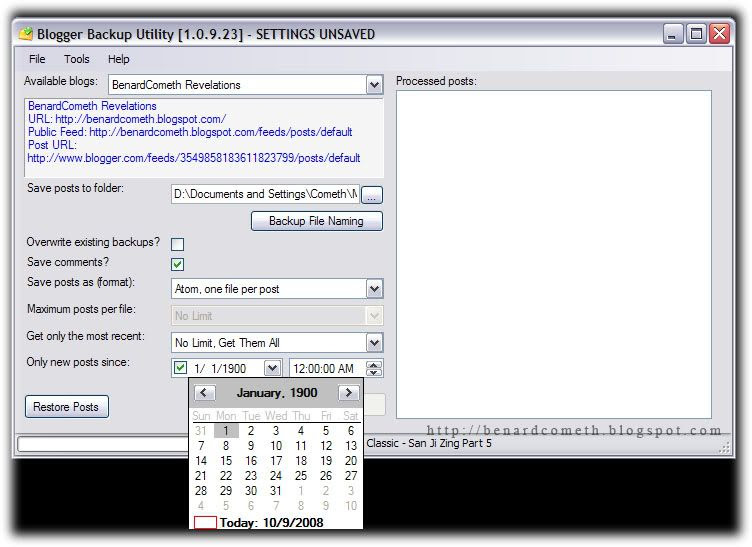Click the progress bar at the bottom
Image resolution: width=752 pixels, height=547 pixels.
pyautogui.click(x=104, y=444)
